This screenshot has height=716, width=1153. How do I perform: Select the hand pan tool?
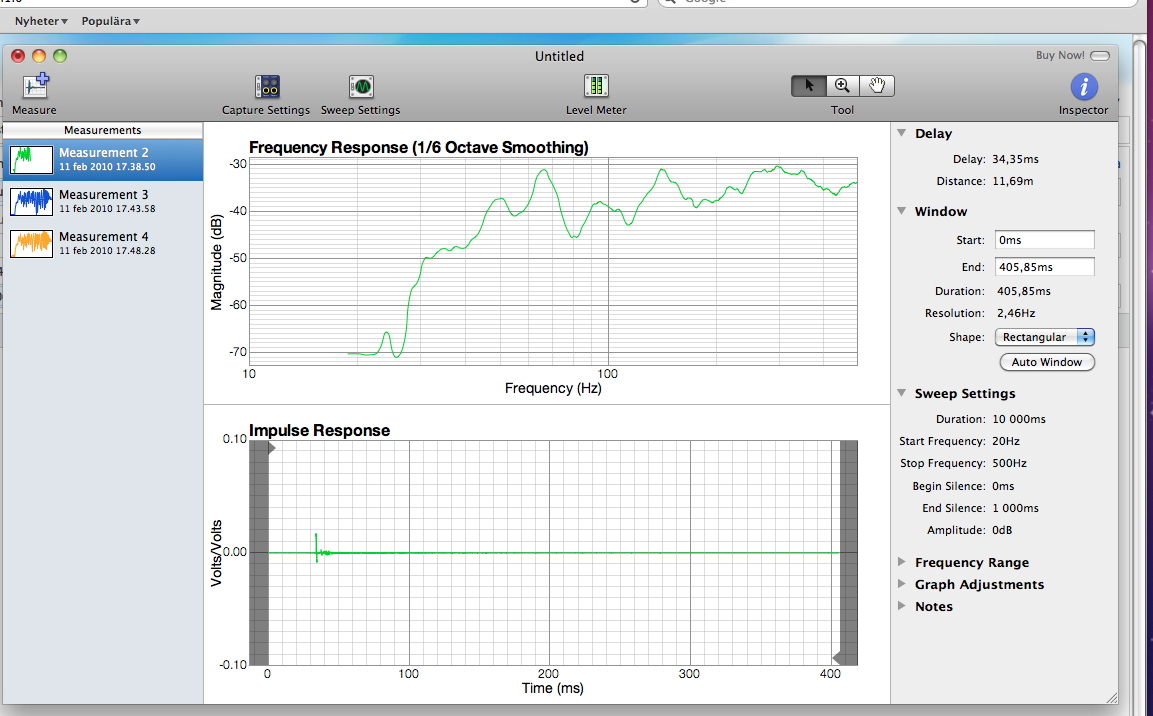point(877,86)
